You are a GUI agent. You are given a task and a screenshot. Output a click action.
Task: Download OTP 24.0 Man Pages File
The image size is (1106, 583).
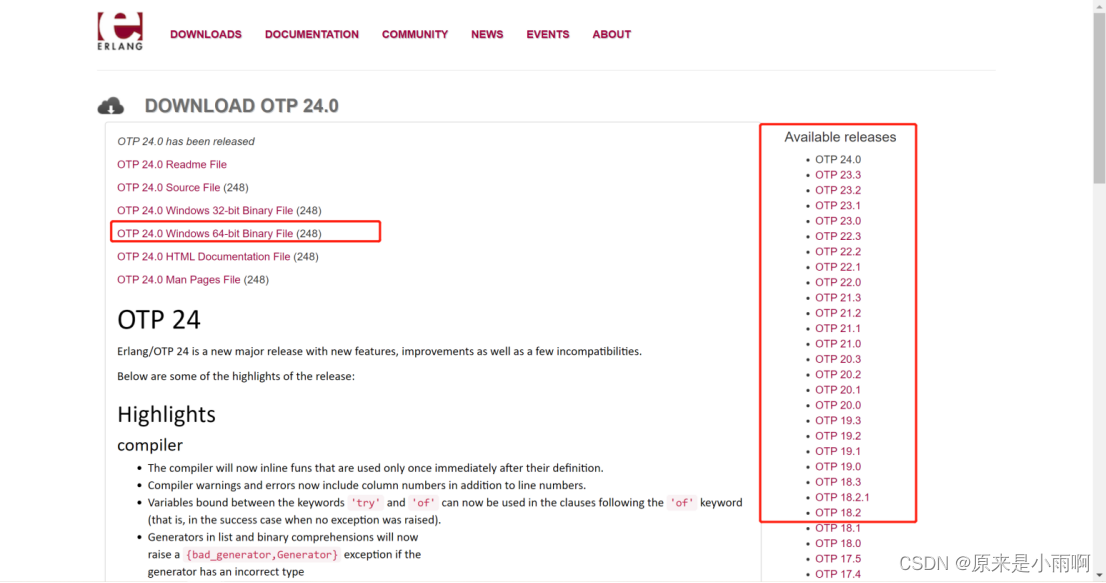pyautogui.click(x=178, y=280)
